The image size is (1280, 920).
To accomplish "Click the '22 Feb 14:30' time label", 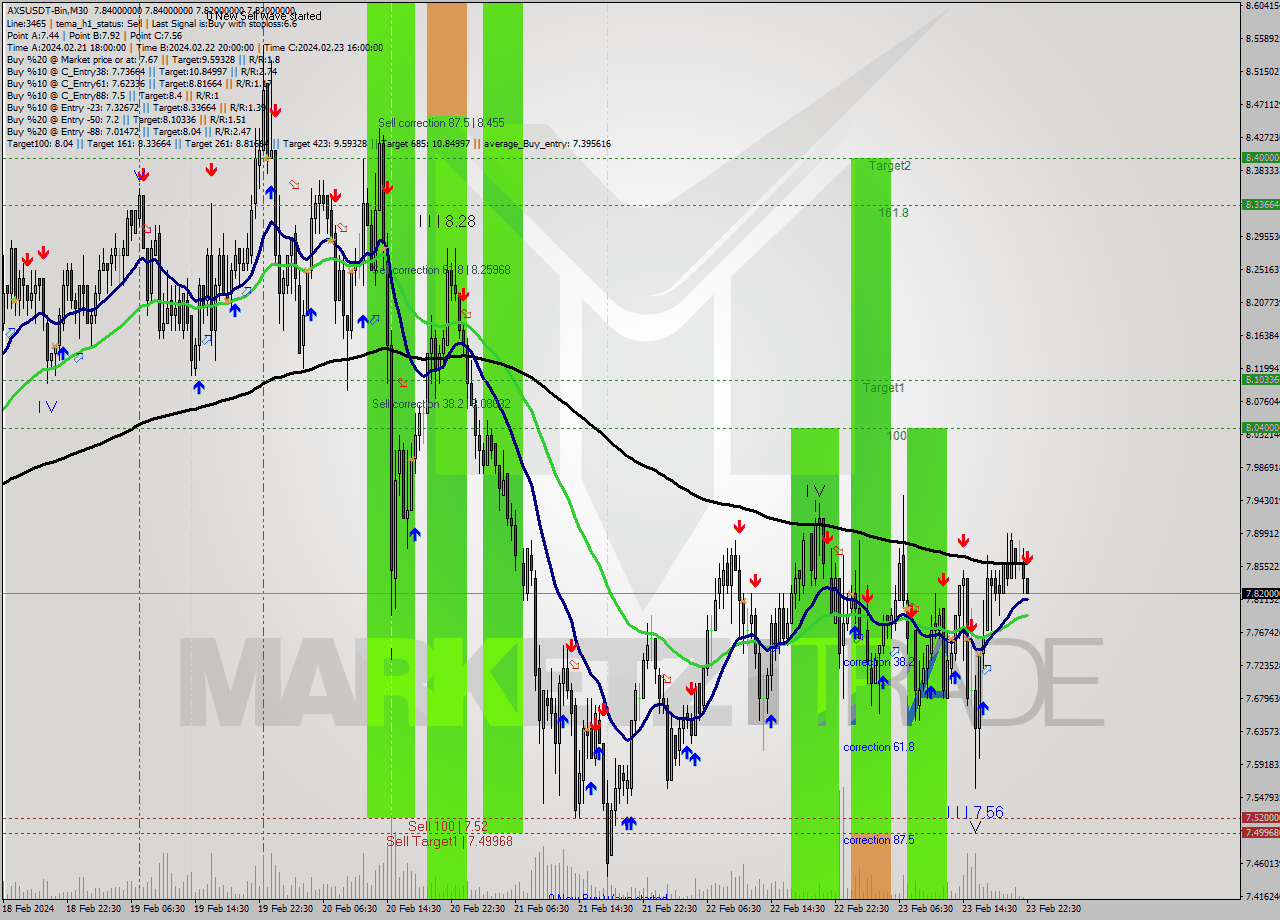I will point(796,909).
